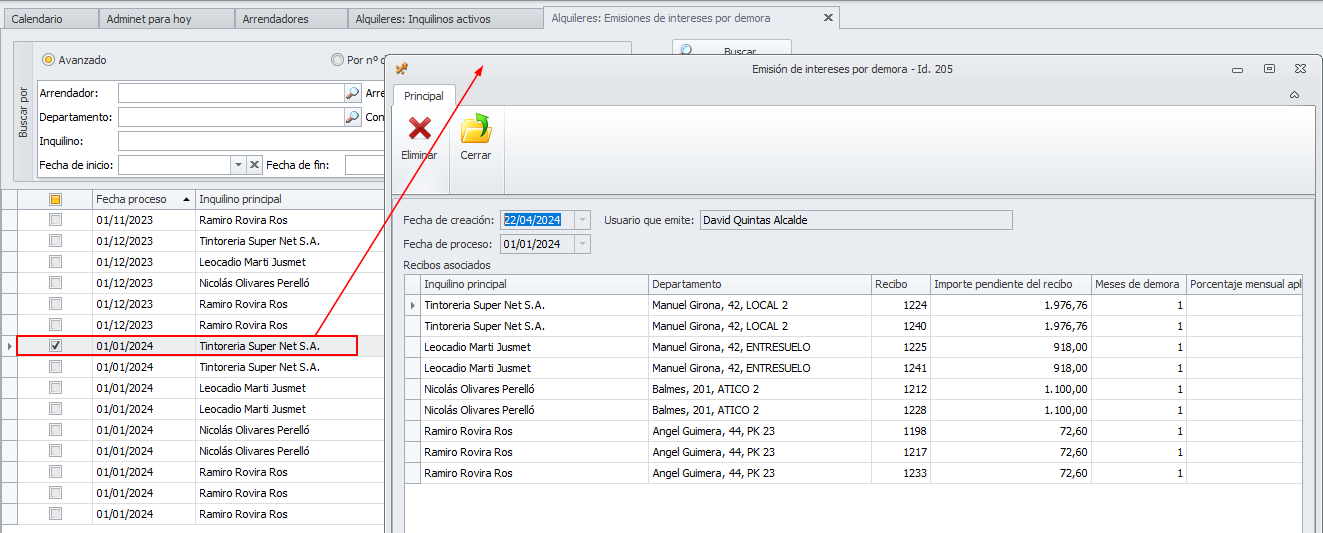The image size is (1323, 533).
Task: Click into the Inquilino input field
Action: click(x=250, y=141)
